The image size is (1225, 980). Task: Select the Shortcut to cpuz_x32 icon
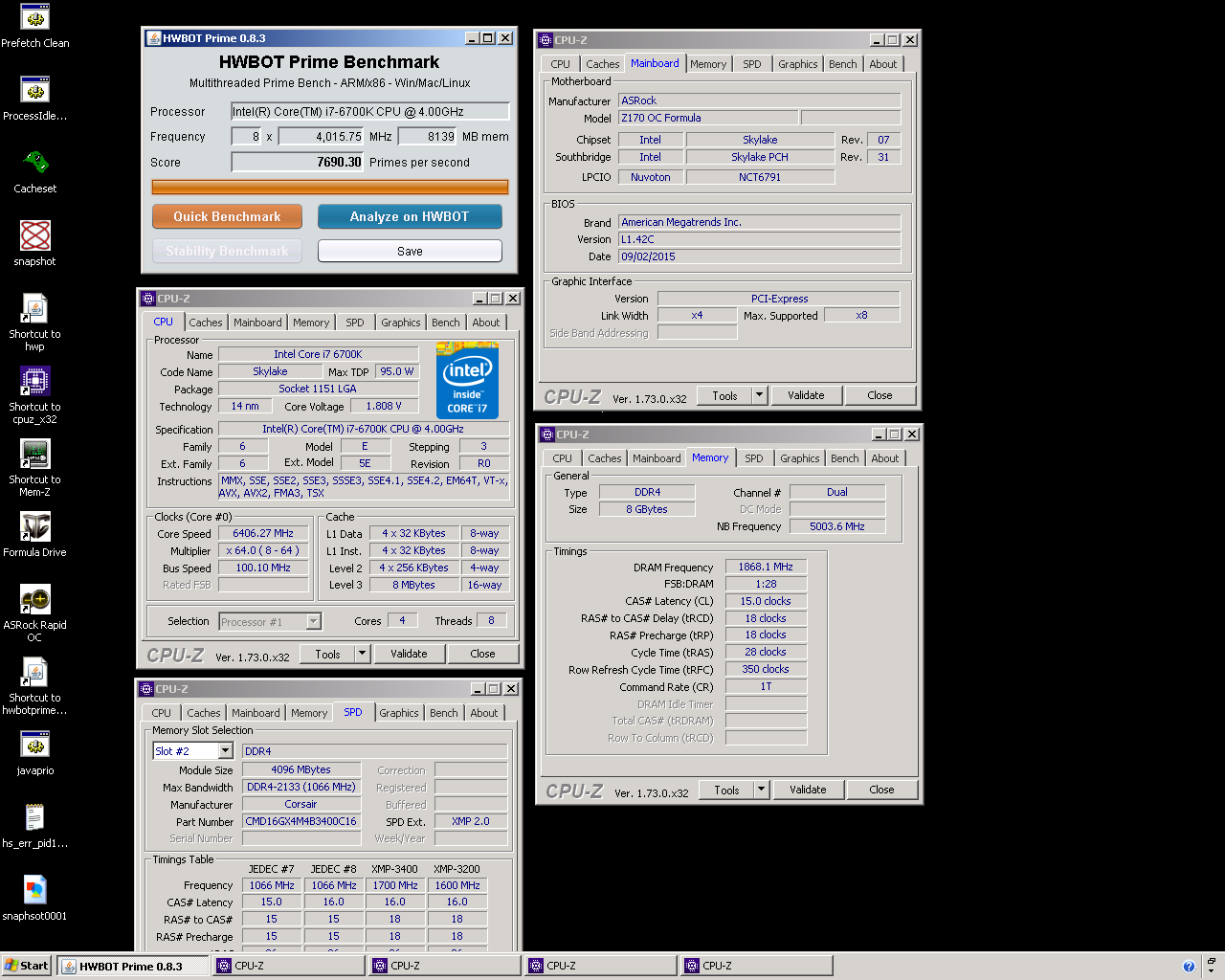coord(35,395)
